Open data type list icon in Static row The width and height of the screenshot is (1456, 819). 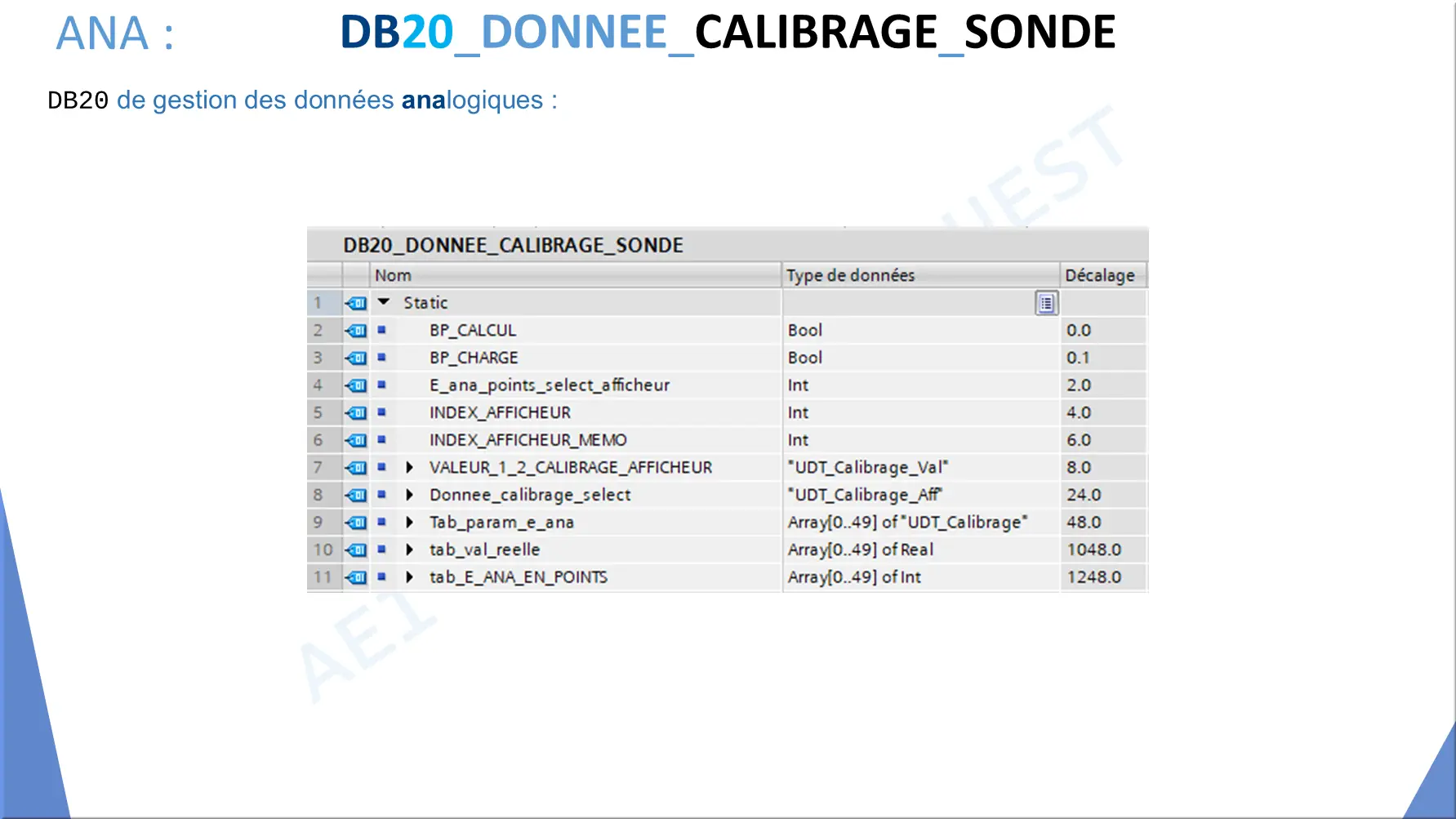click(1046, 303)
